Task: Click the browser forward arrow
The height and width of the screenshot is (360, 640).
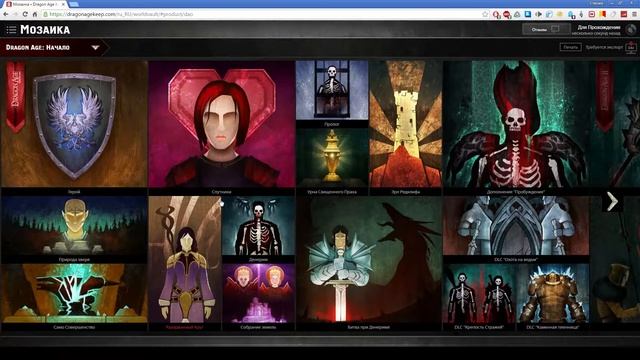Action: click(16, 14)
